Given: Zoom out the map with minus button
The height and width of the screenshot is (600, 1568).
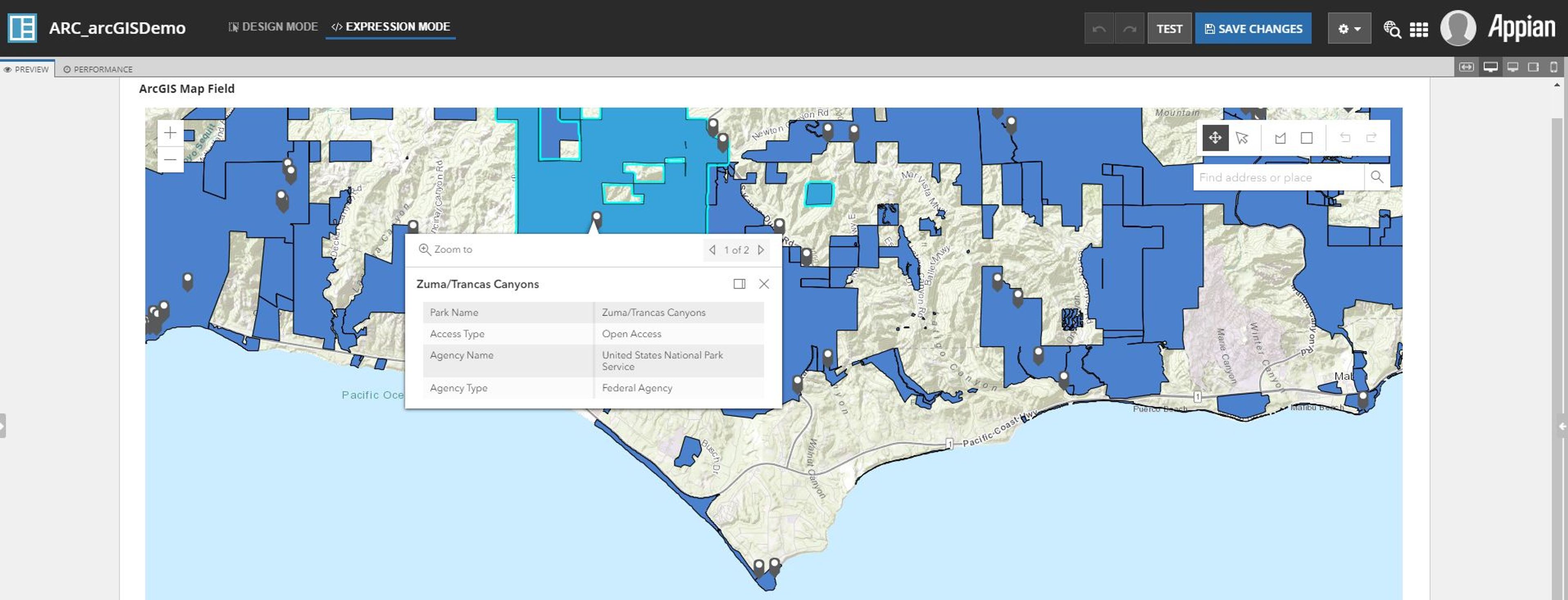Looking at the screenshot, I should [170, 160].
